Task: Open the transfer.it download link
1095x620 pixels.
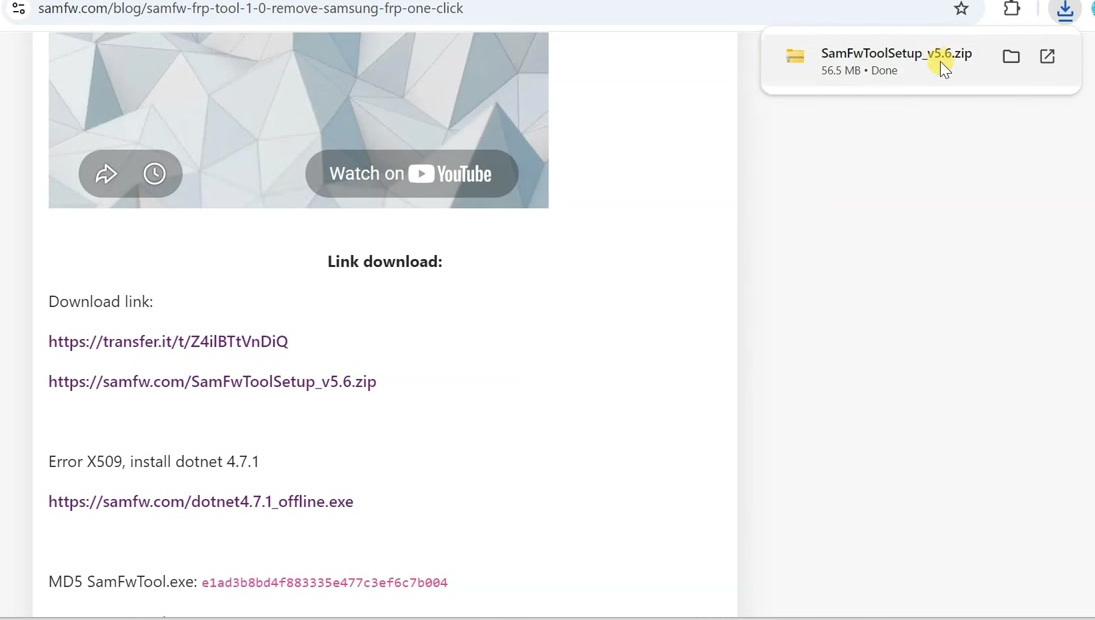Action: click(168, 341)
